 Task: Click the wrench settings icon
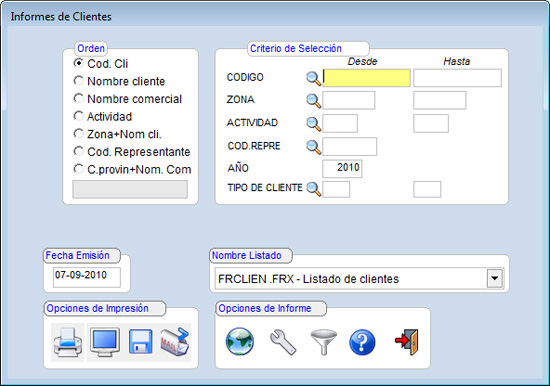coord(283,342)
